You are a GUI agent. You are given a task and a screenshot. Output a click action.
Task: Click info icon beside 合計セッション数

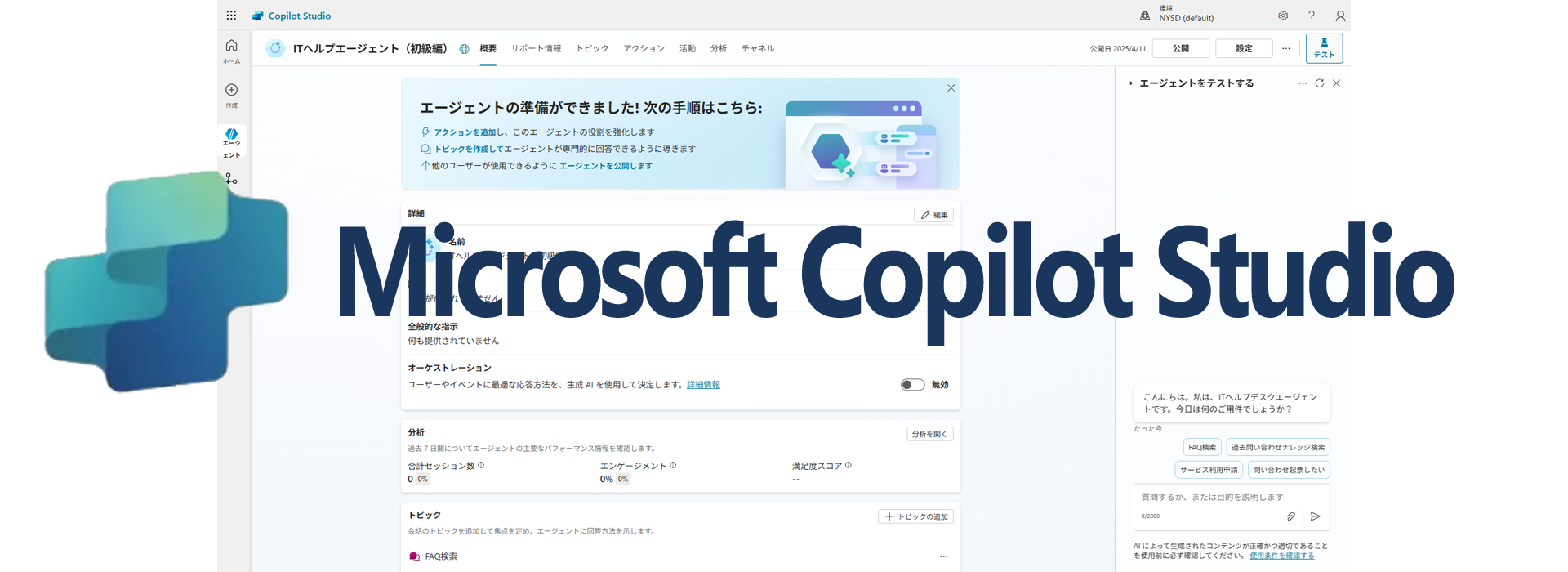(x=481, y=465)
